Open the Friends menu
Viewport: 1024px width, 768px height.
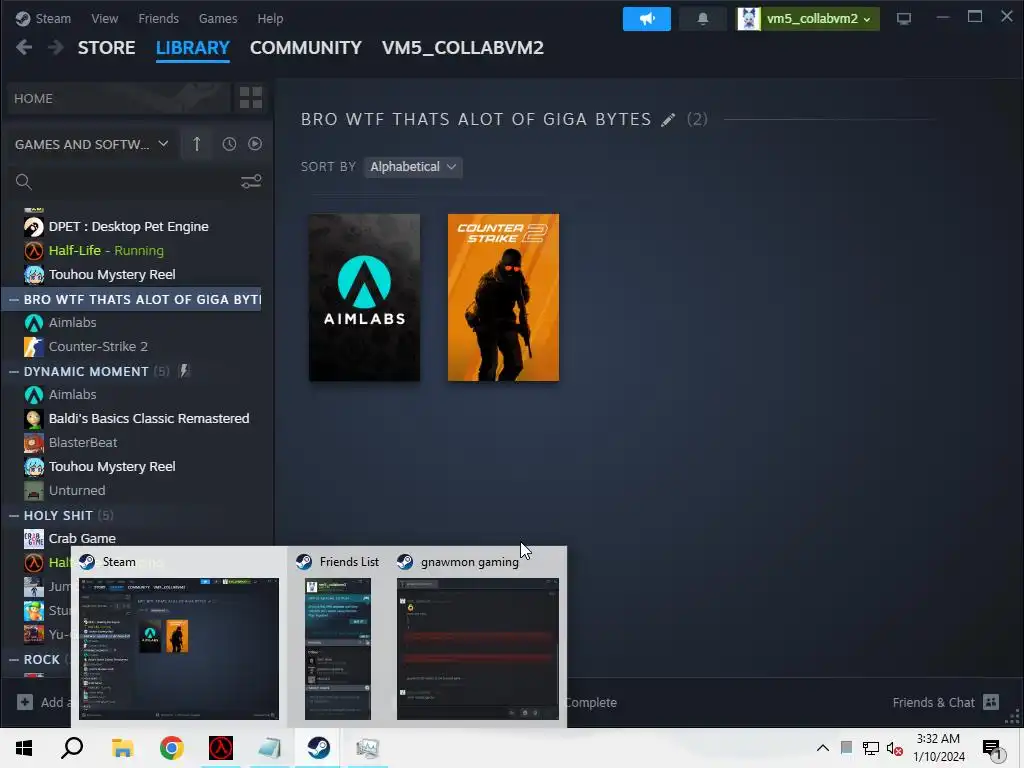coord(159,18)
